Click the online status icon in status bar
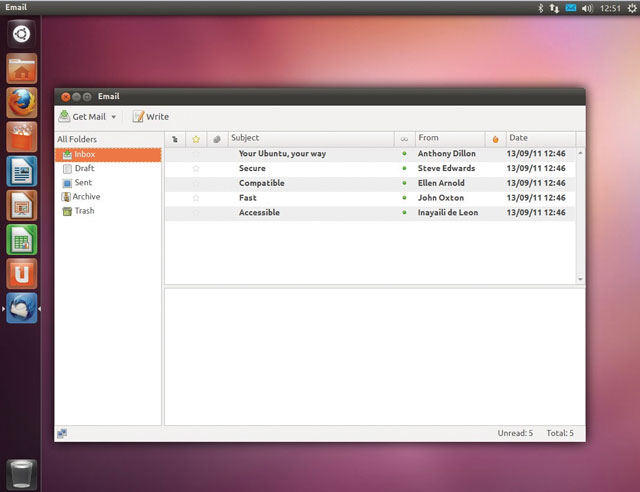The height and width of the screenshot is (492, 640). (62, 434)
